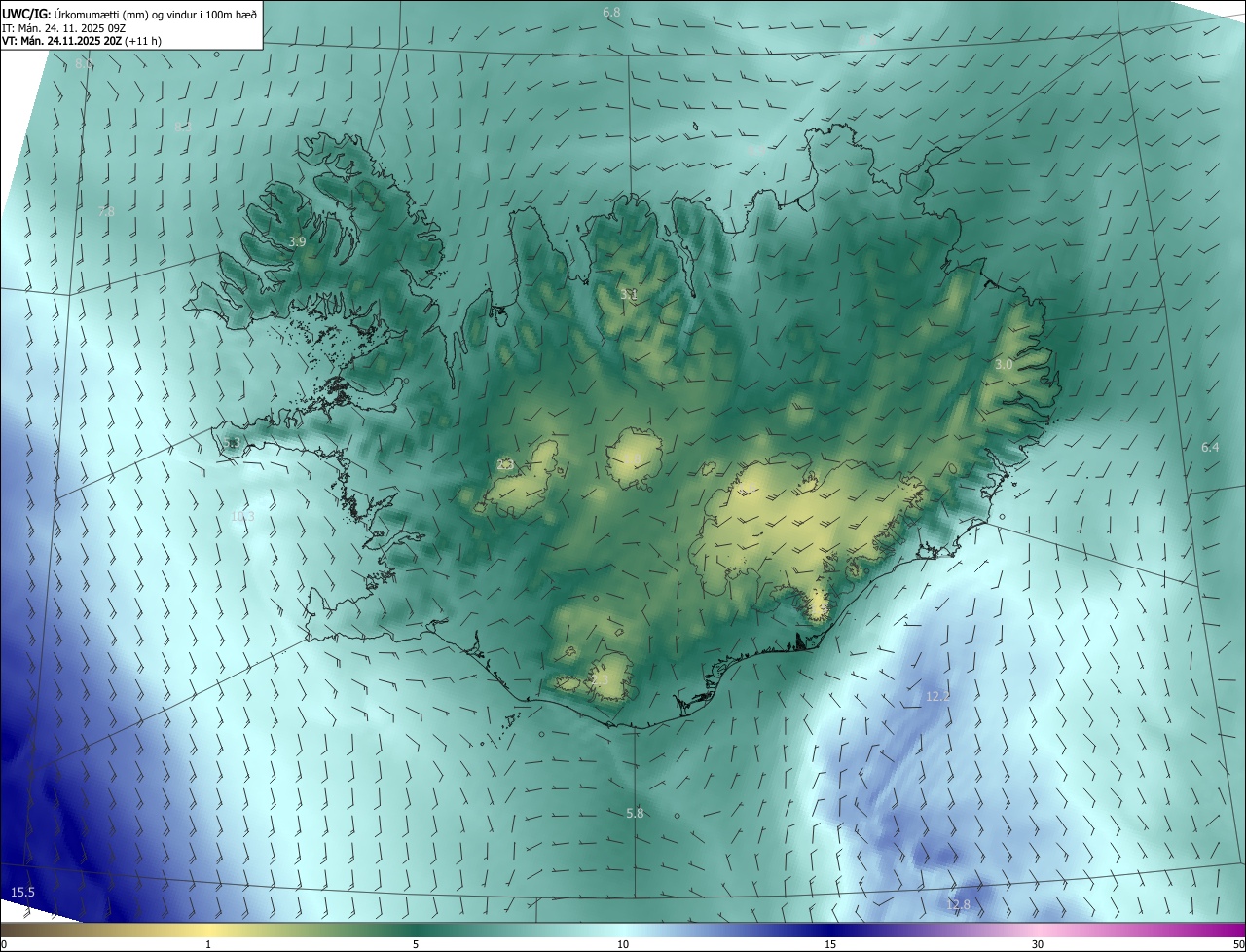
Task: Click the IT: Mán. 24. 11. 2025 09Z line
Action: 64,28
